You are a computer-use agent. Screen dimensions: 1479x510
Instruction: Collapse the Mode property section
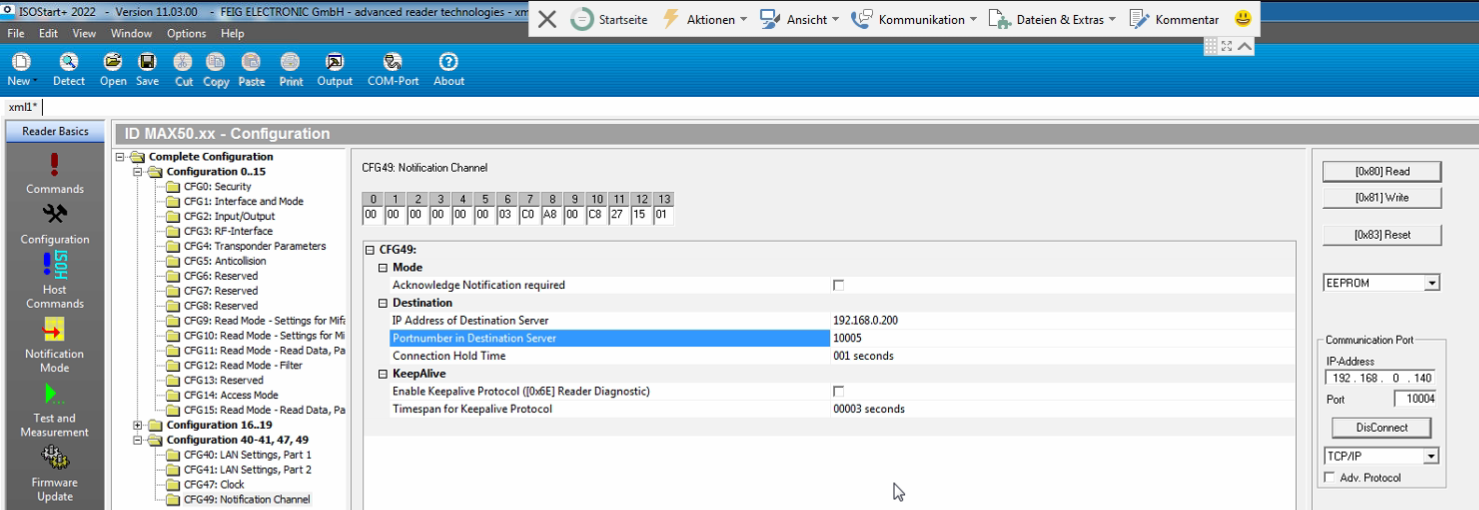[383, 268]
